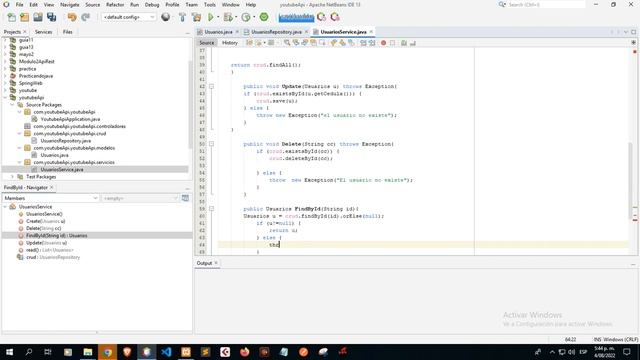Expand the SpringWeb project node

[x=5, y=83]
